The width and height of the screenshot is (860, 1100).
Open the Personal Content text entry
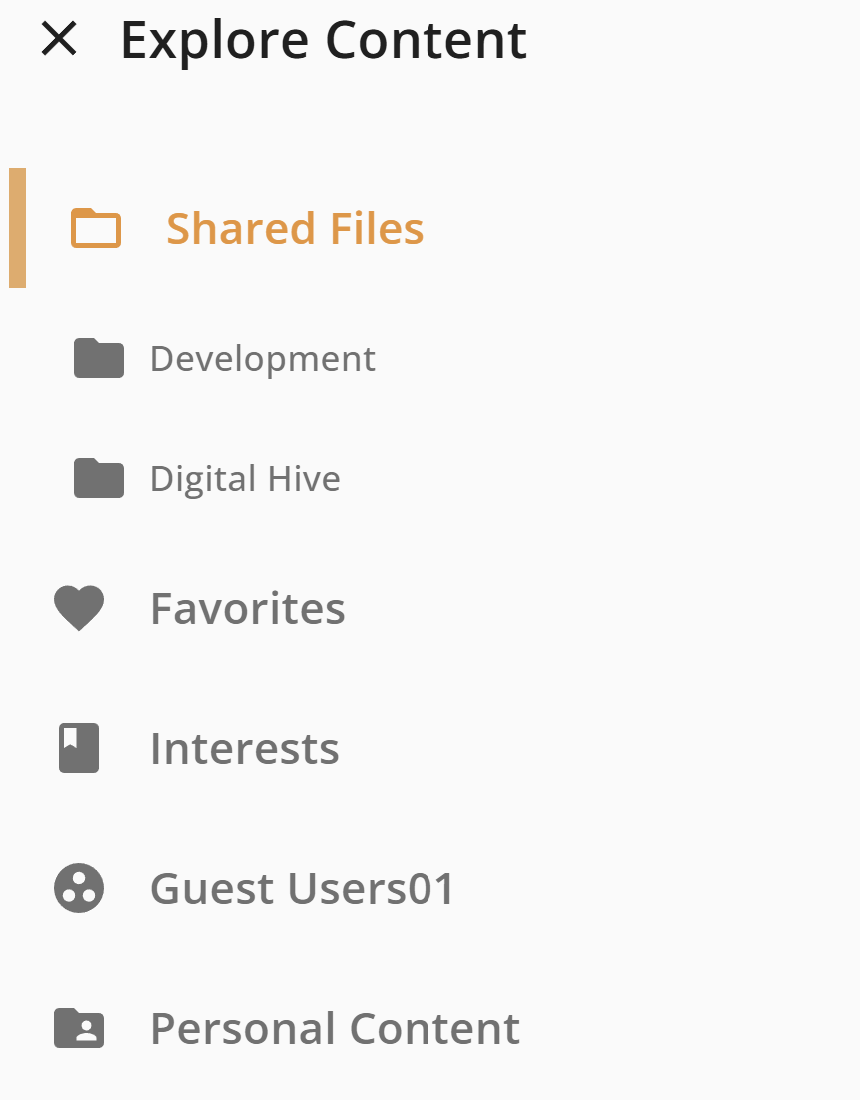tap(335, 1029)
